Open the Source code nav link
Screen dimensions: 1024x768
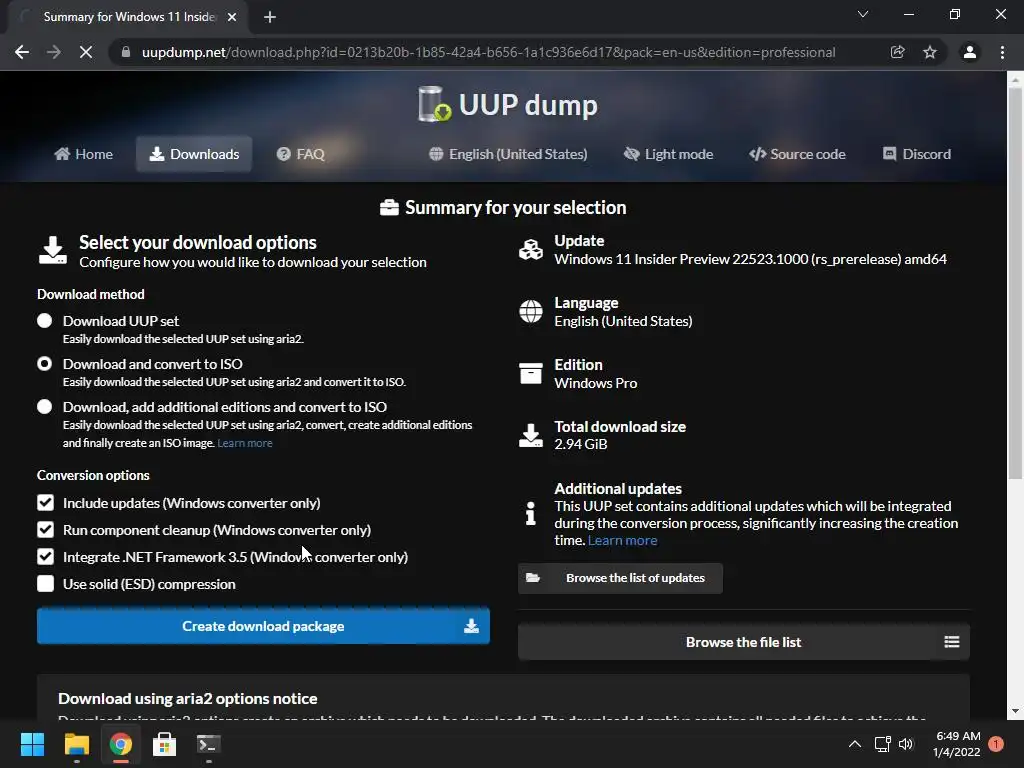(x=797, y=154)
